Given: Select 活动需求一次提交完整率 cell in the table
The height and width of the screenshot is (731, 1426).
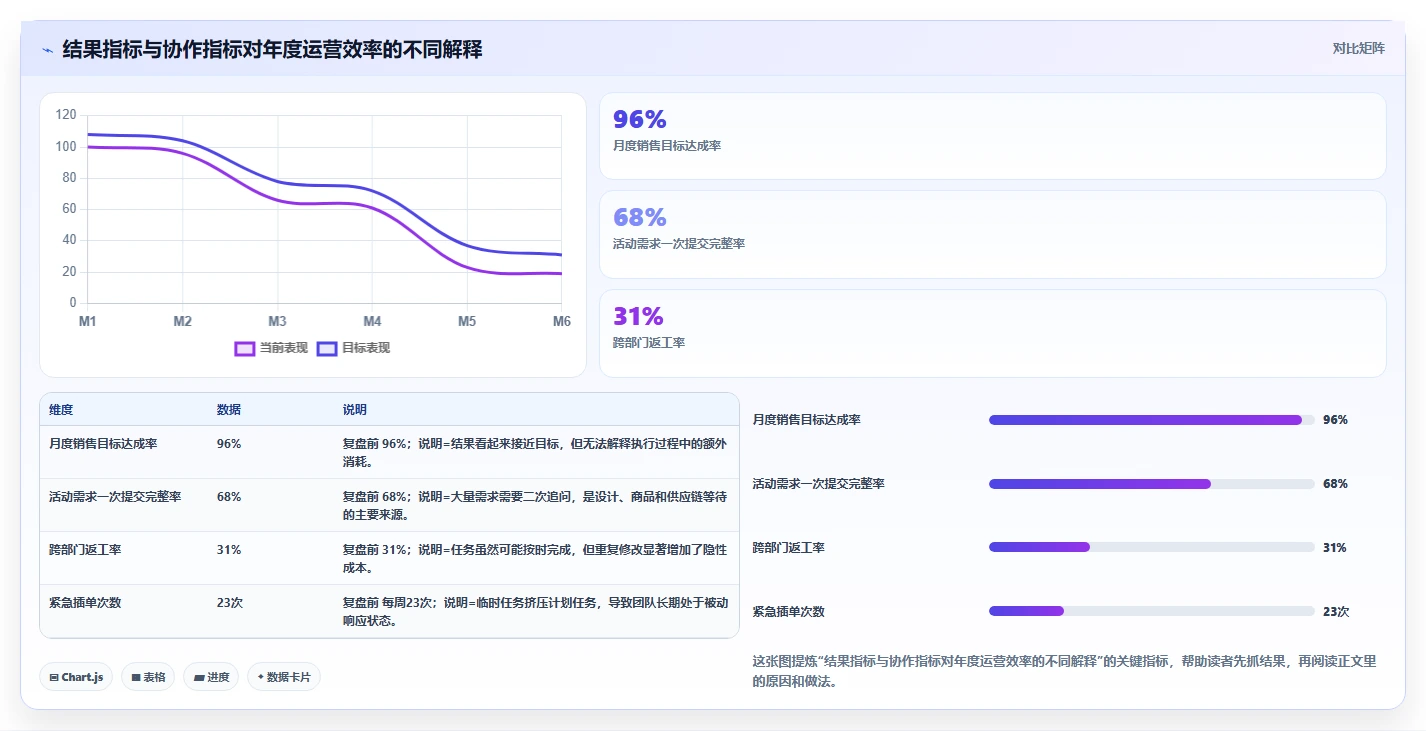Looking at the screenshot, I should [115, 496].
